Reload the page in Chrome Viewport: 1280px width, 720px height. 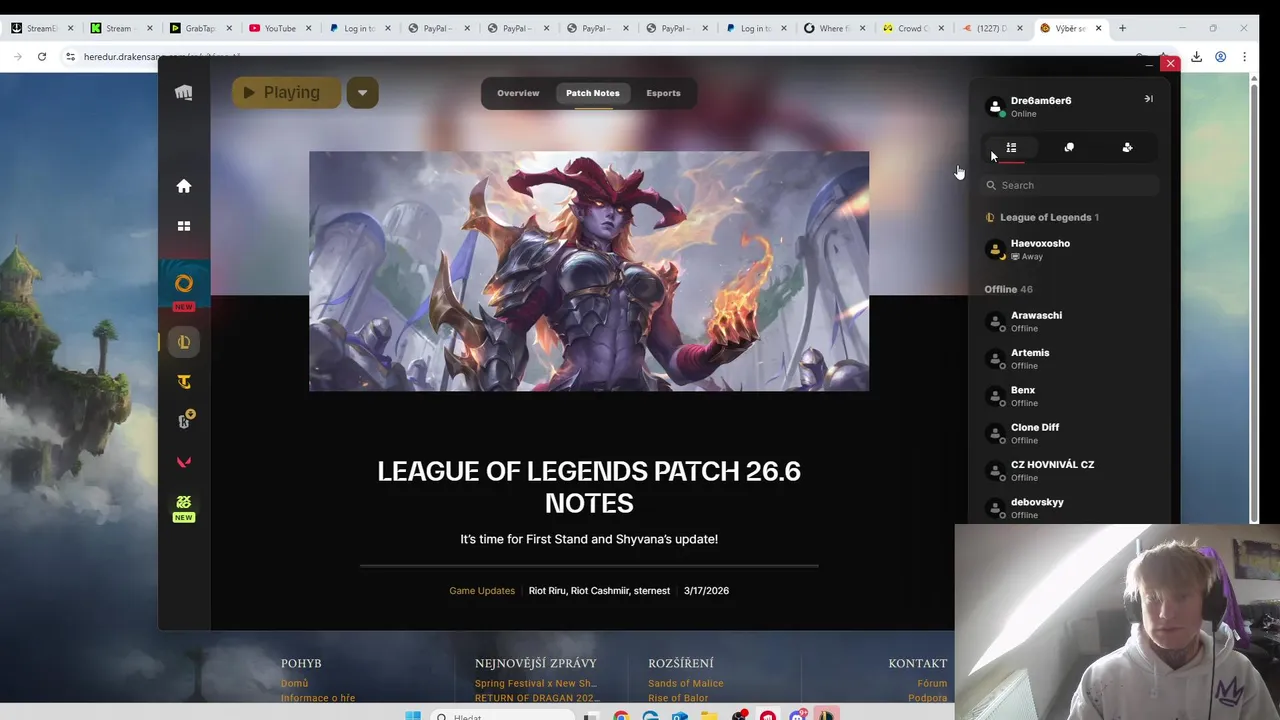(42, 57)
